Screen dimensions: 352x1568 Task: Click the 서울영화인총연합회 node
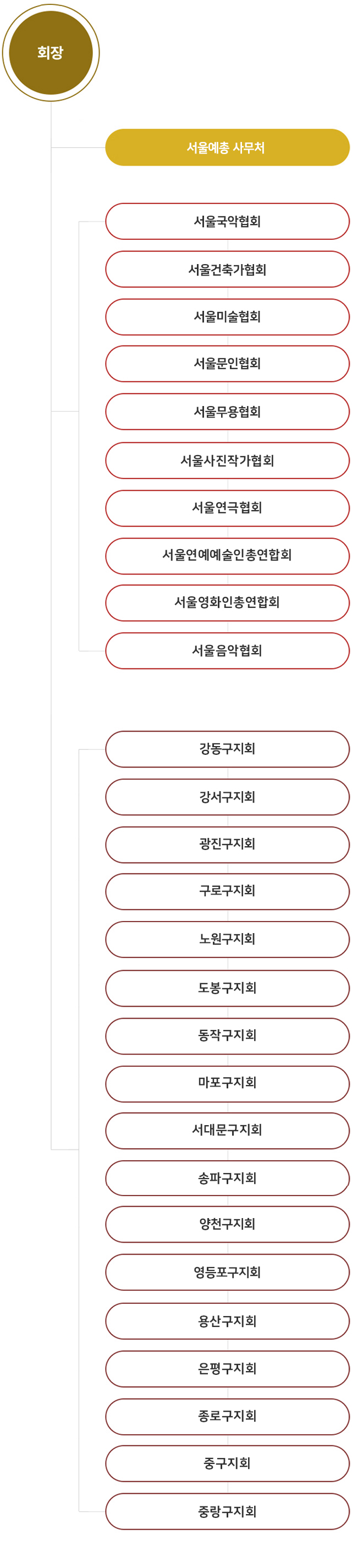click(x=227, y=602)
